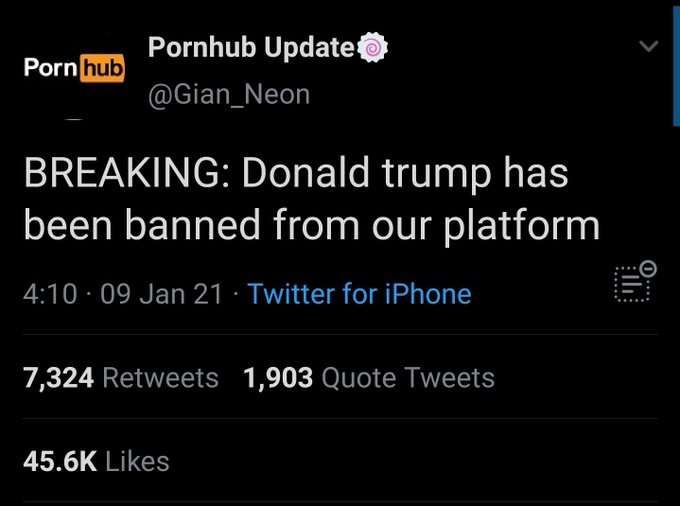Open the Pornhub Update display name
The height and width of the screenshot is (506, 680).
point(252,47)
